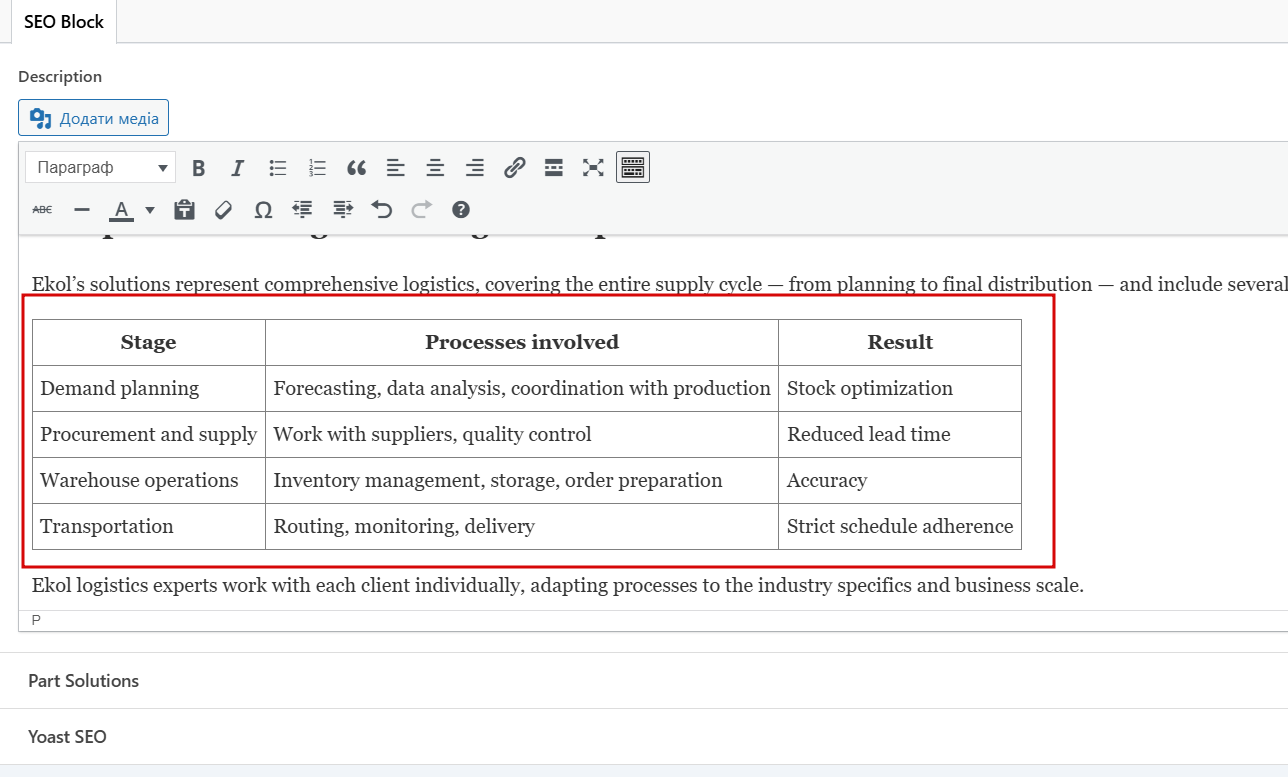The image size is (1288, 777).
Task: Increase paragraph indent
Action: [x=343, y=210]
